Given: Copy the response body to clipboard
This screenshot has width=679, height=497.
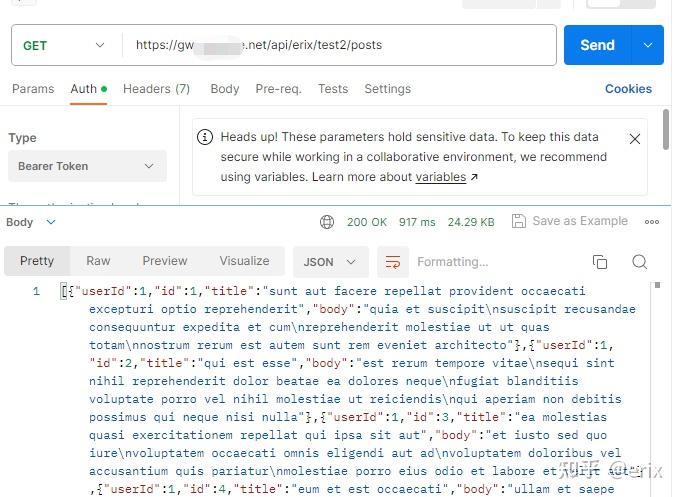Looking at the screenshot, I should pos(600,262).
